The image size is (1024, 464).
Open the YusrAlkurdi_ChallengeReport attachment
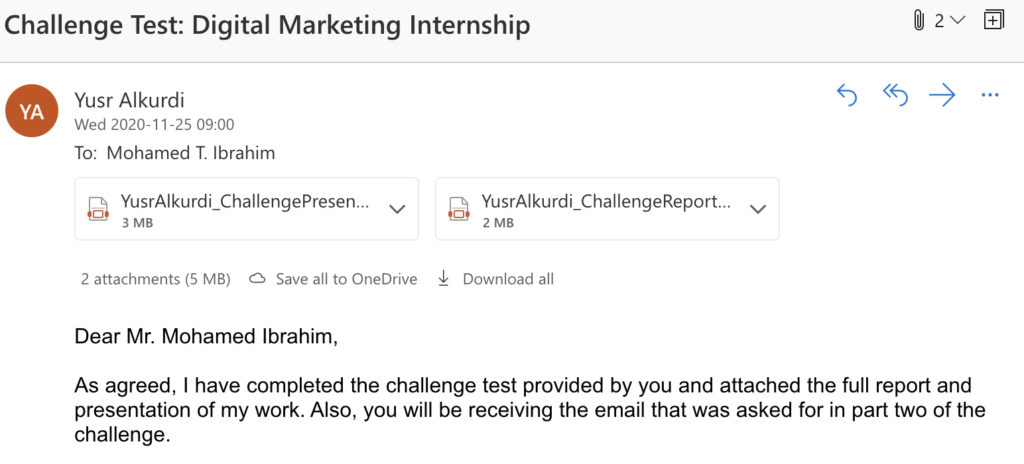[x=605, y=201]
